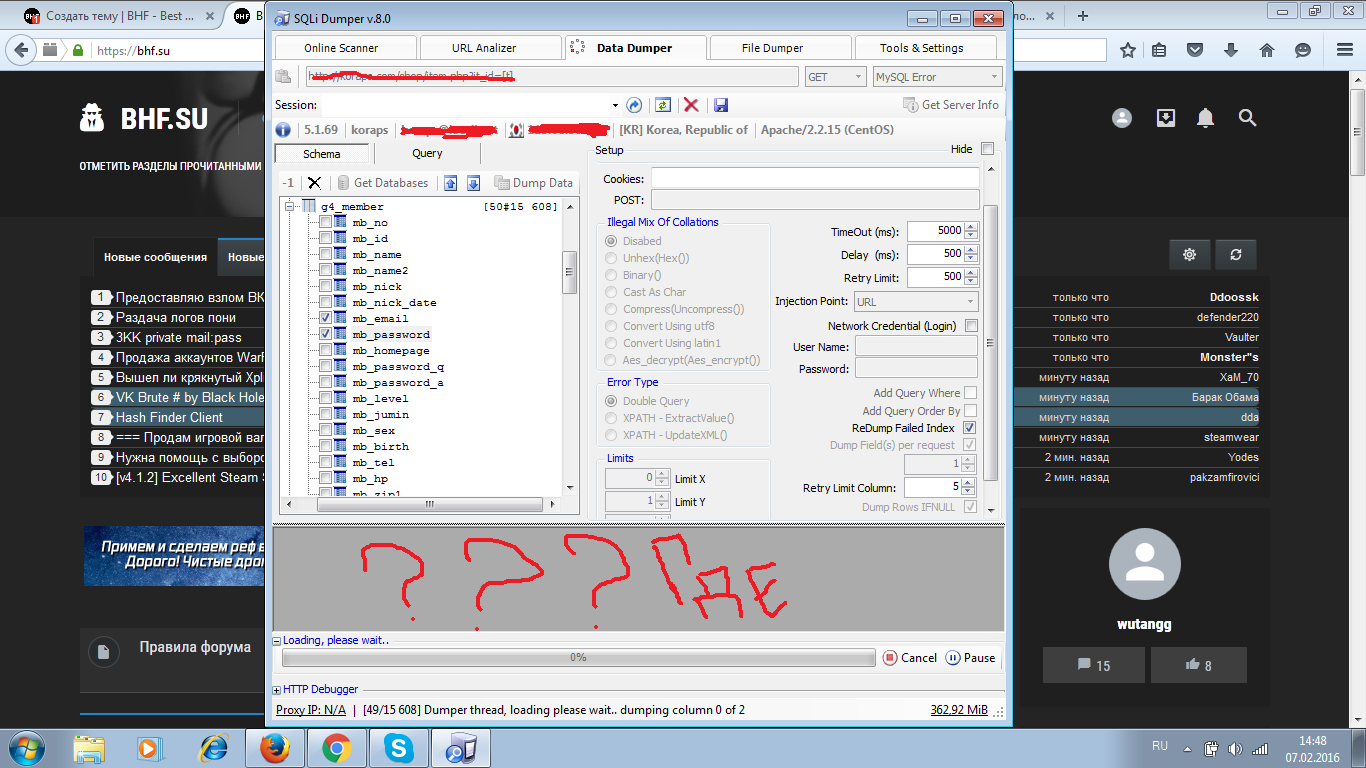Click the Dump Data button
The image size is (1366, 768).
pyautogui.click(x=534, y=183)
